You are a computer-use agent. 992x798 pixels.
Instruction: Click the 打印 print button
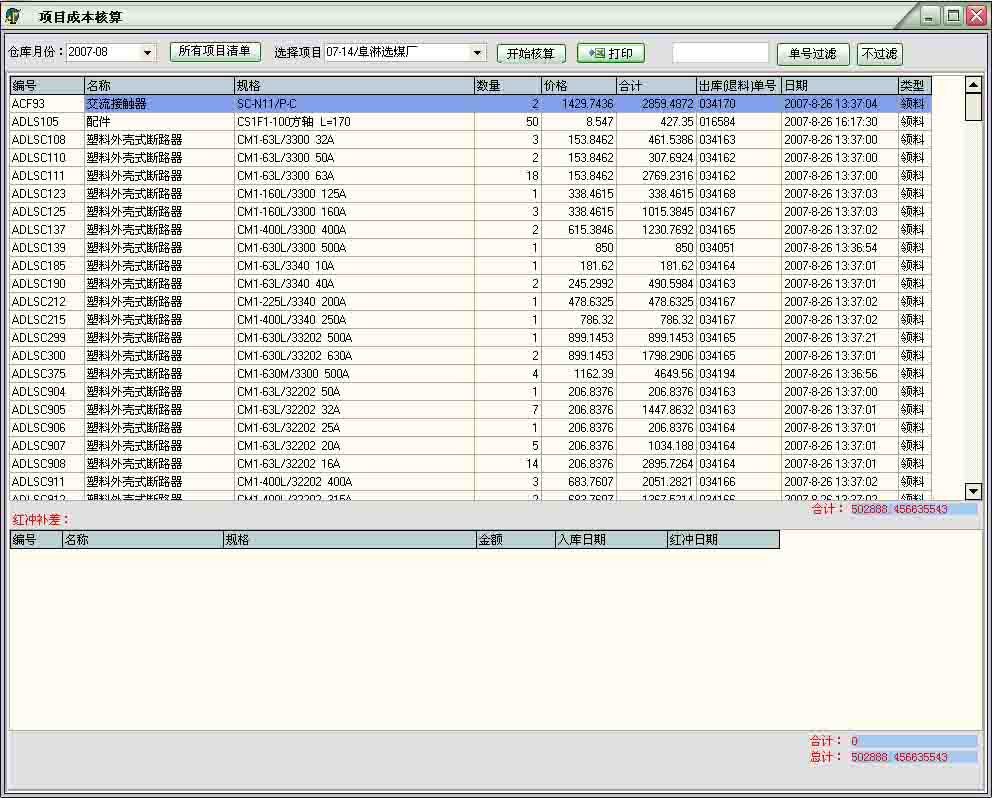(611, 53)
